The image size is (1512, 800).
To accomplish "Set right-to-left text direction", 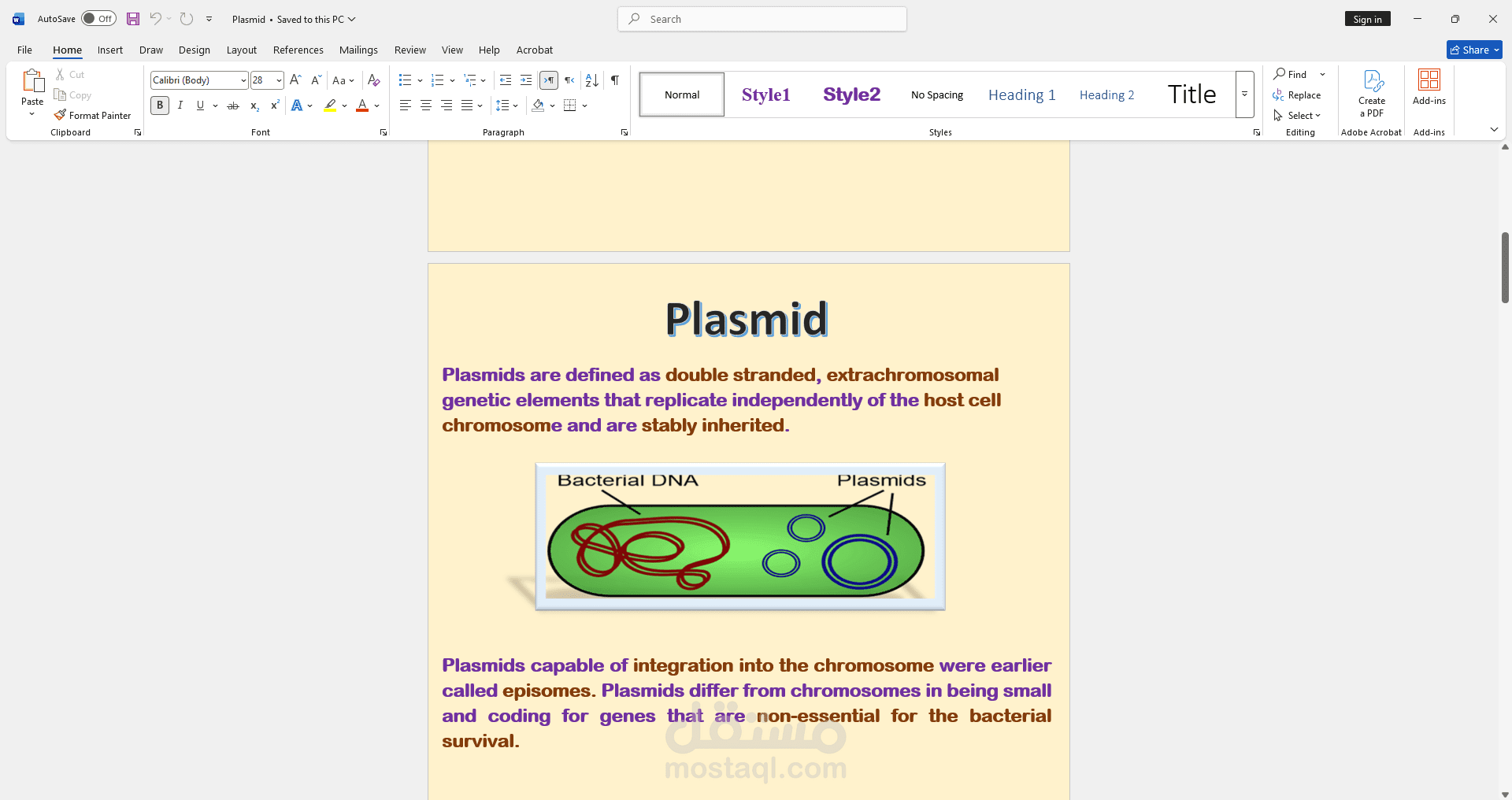I will click(x=569, y=80).
